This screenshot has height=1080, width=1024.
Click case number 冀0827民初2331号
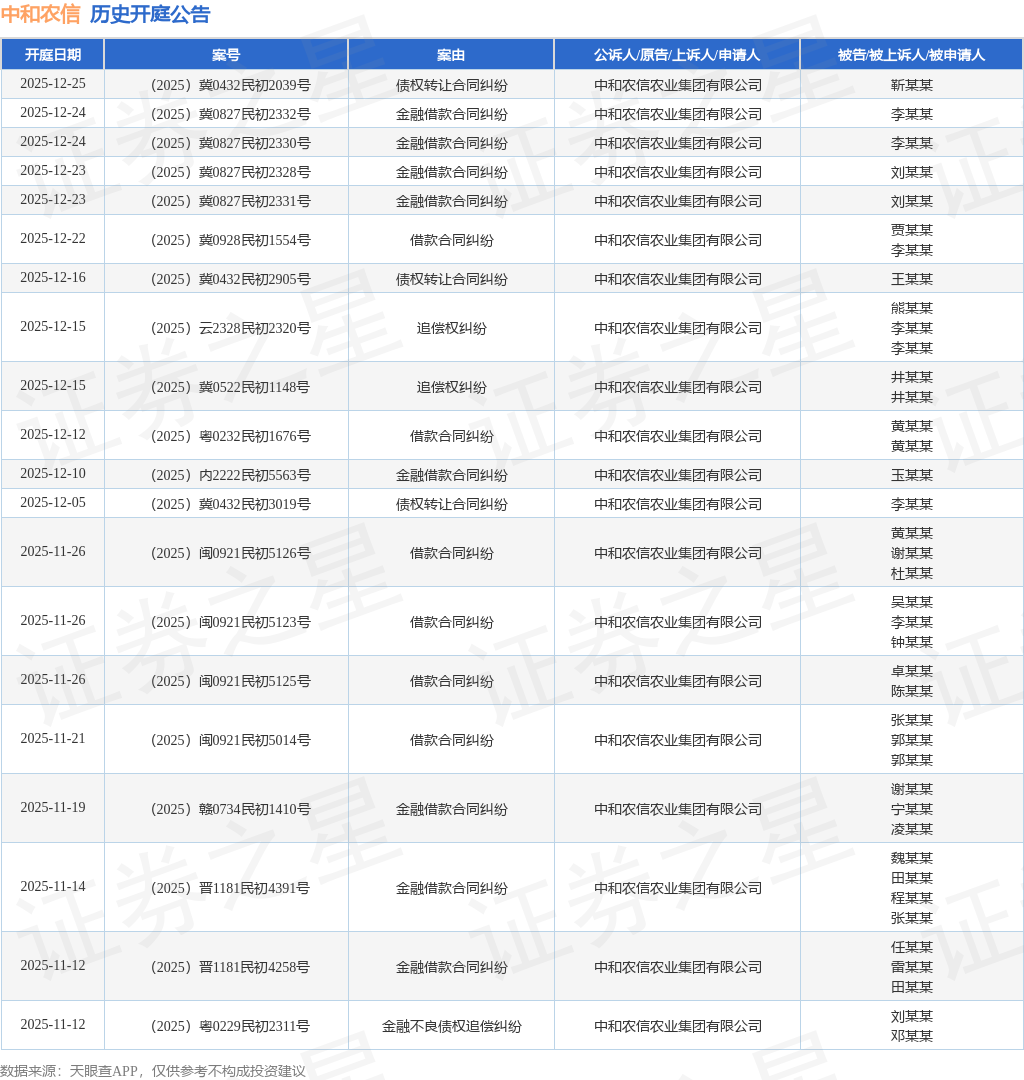(231, 201)
